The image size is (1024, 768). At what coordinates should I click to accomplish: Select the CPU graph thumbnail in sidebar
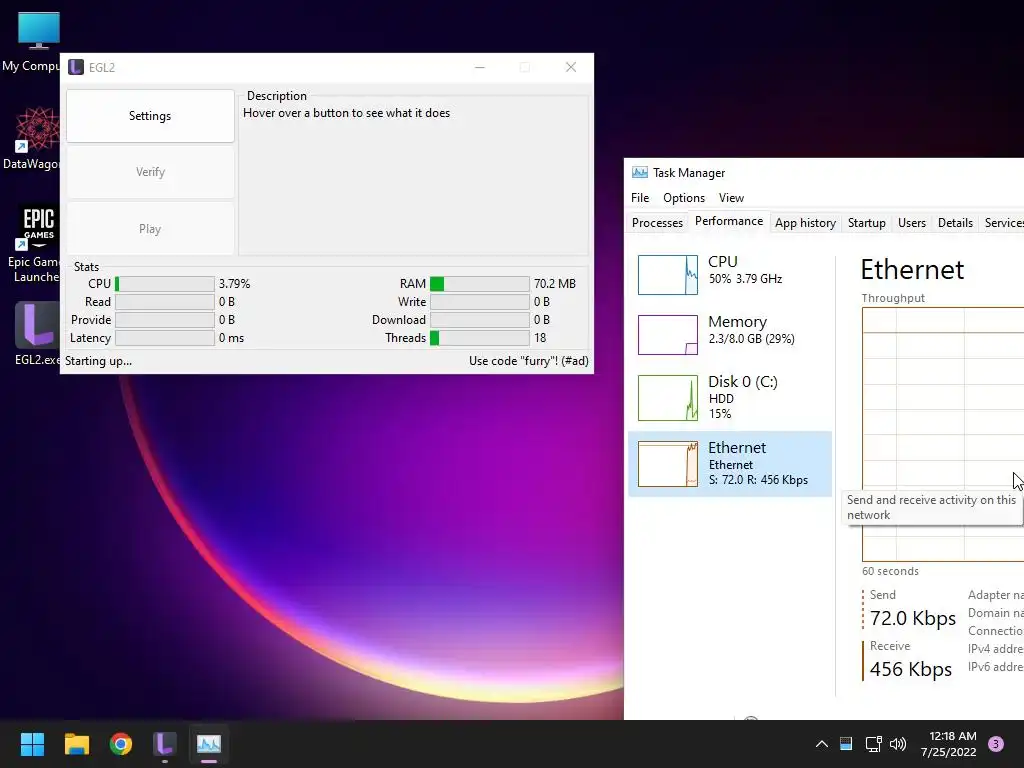click(667, 275)
